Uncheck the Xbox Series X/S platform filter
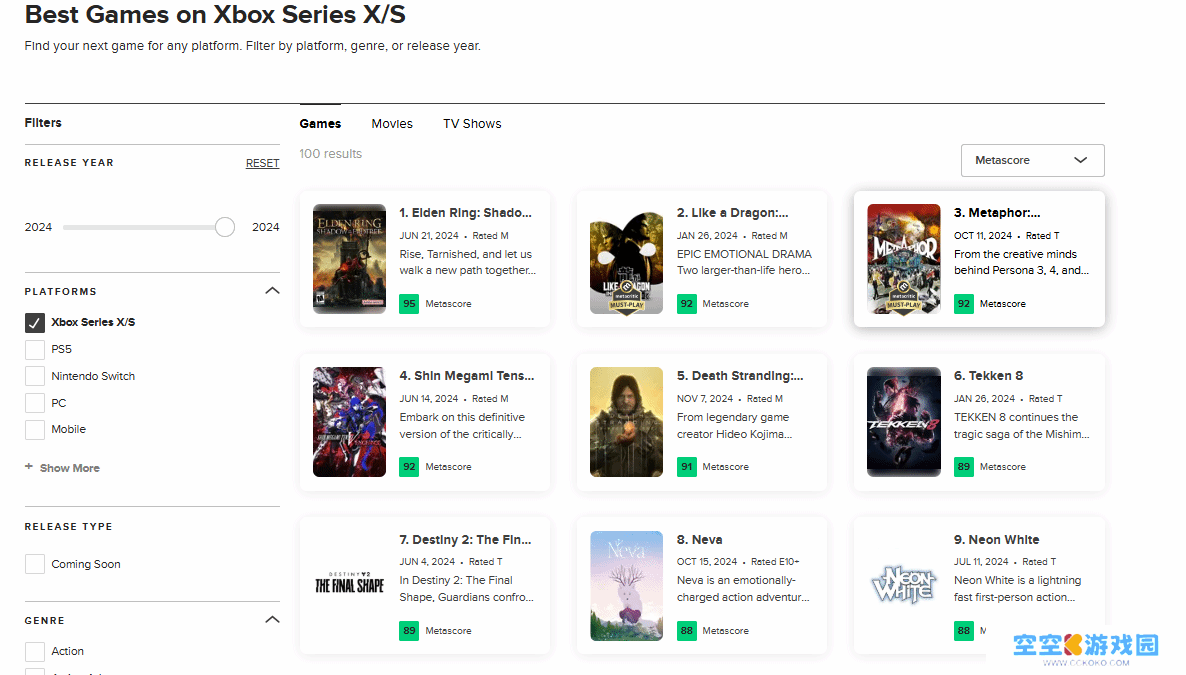This screenshot has width=1186, height=675. coord(35,322)
